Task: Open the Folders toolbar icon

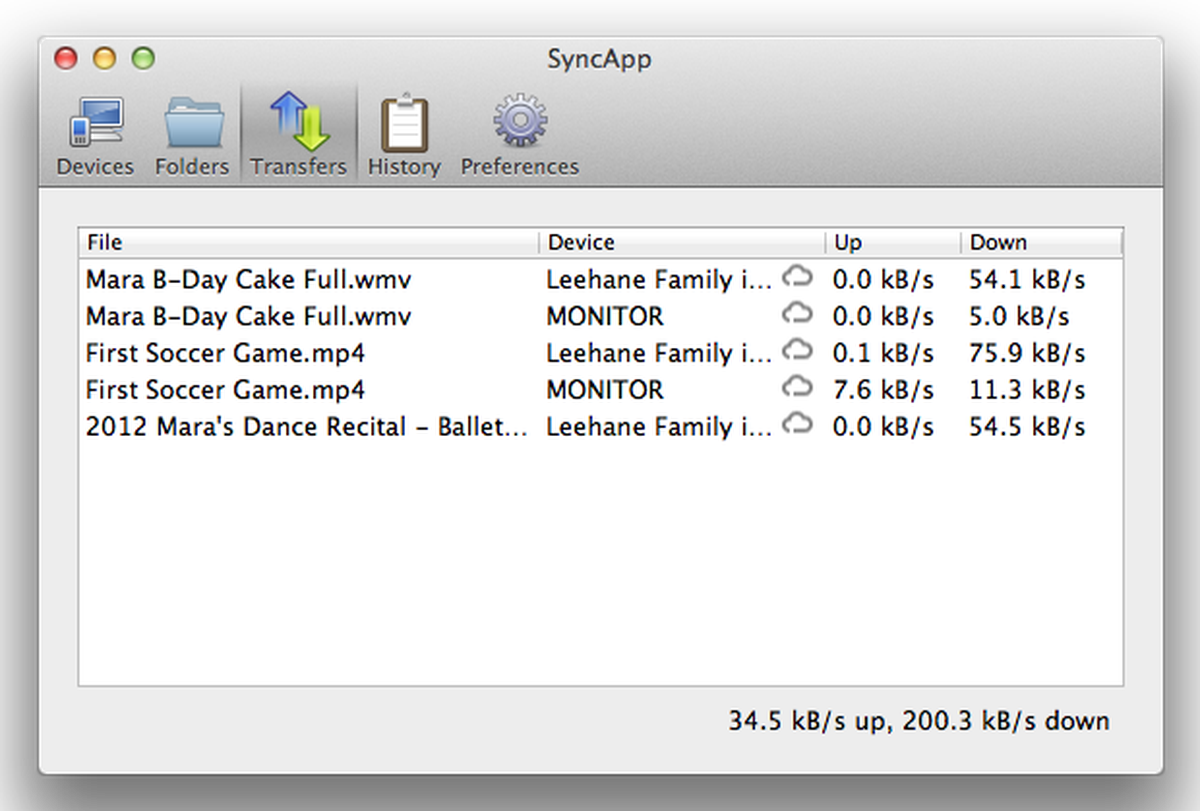Action: [191, 124]
